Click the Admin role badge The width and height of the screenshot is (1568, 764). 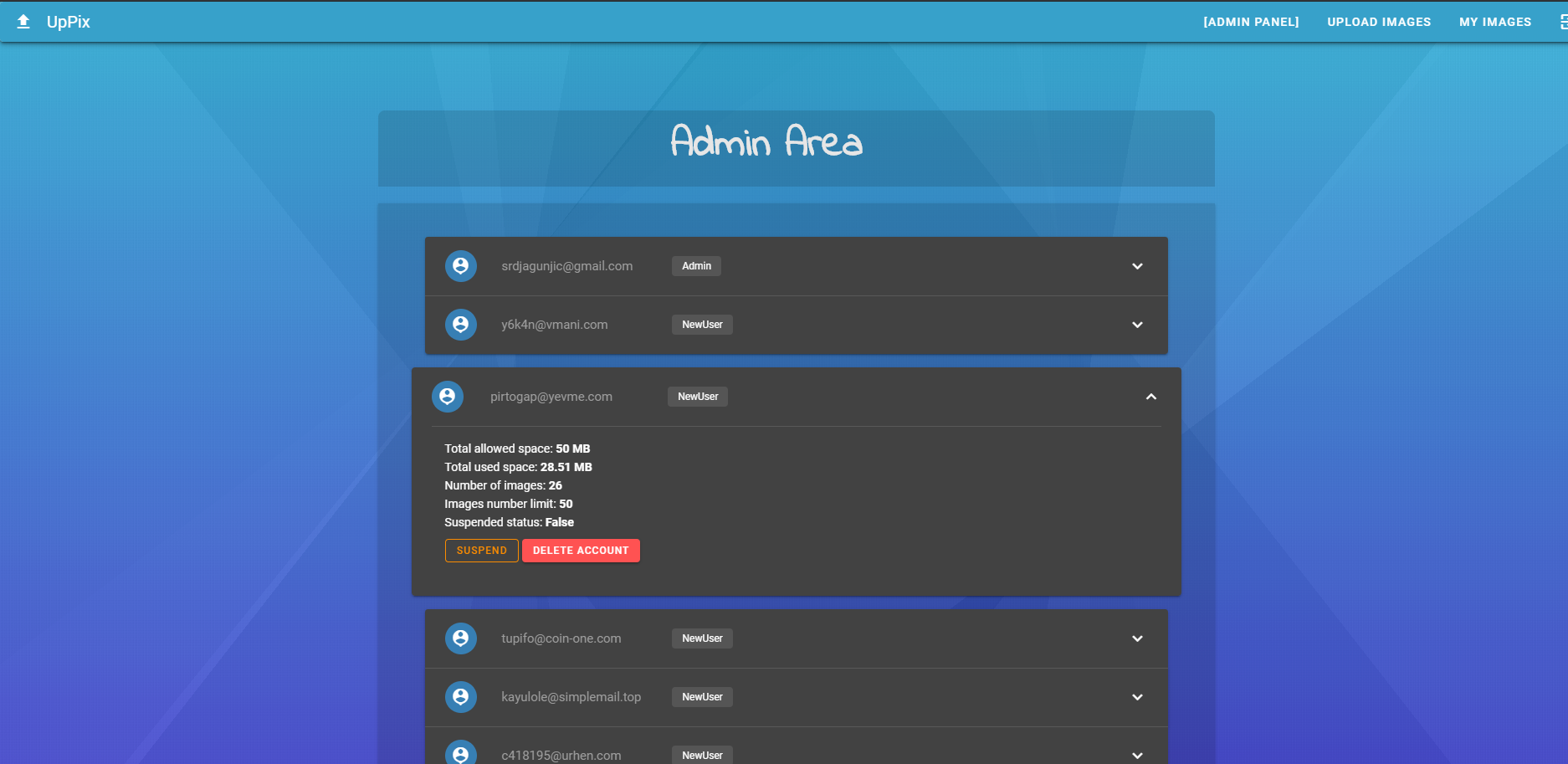point(696,266)
